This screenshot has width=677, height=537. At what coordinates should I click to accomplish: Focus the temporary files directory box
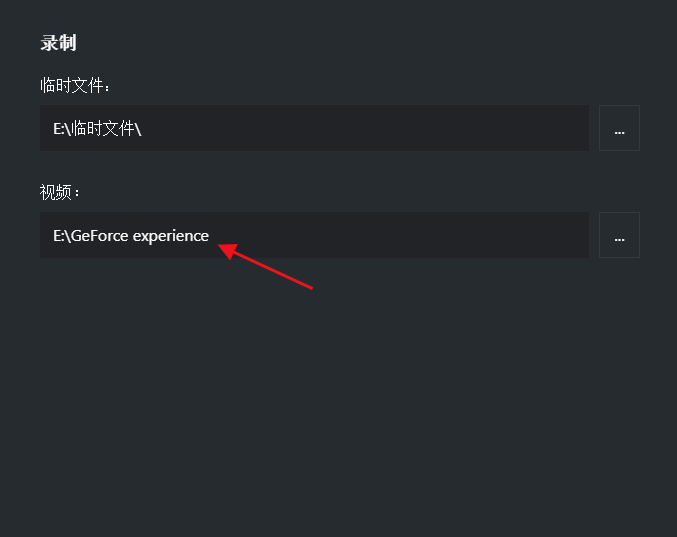(314, 128)
